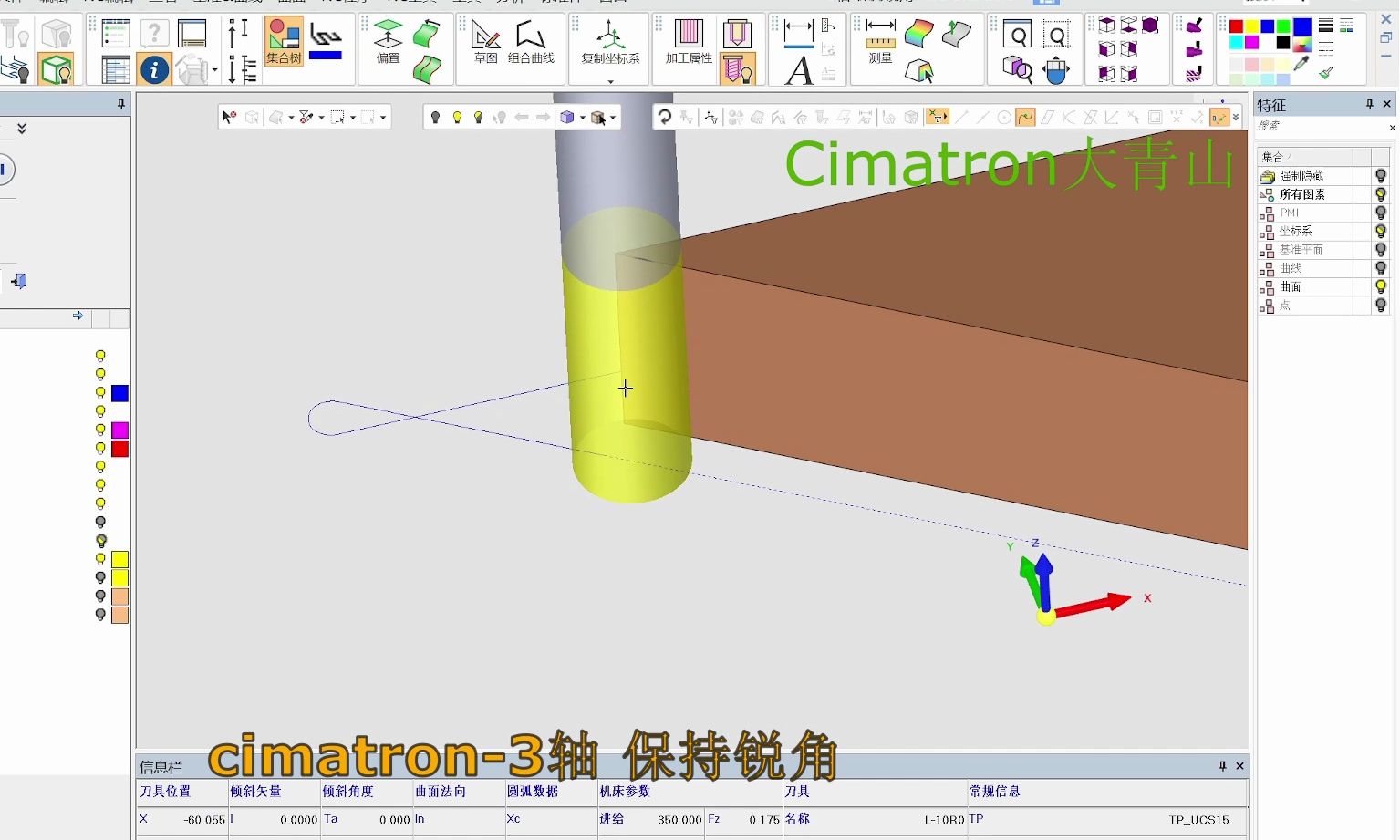Open the 测量 measure tool
Image resolution: width=1400 pixels, height=840 pixels.
pyautogui.click(x=880, y=42)
